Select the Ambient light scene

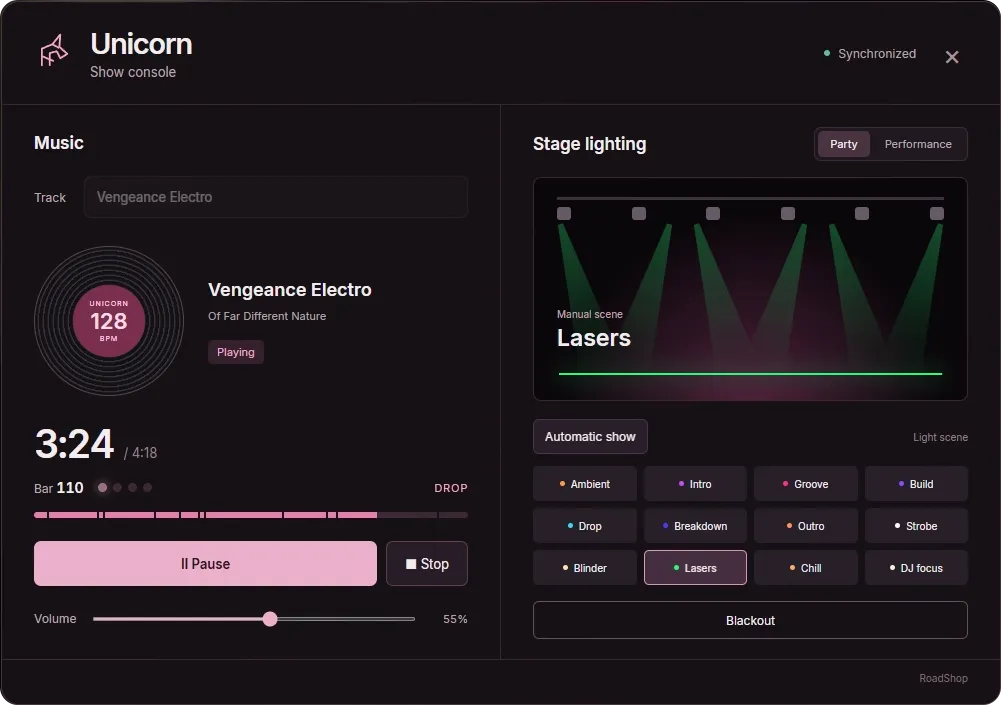tap(585, 484)
